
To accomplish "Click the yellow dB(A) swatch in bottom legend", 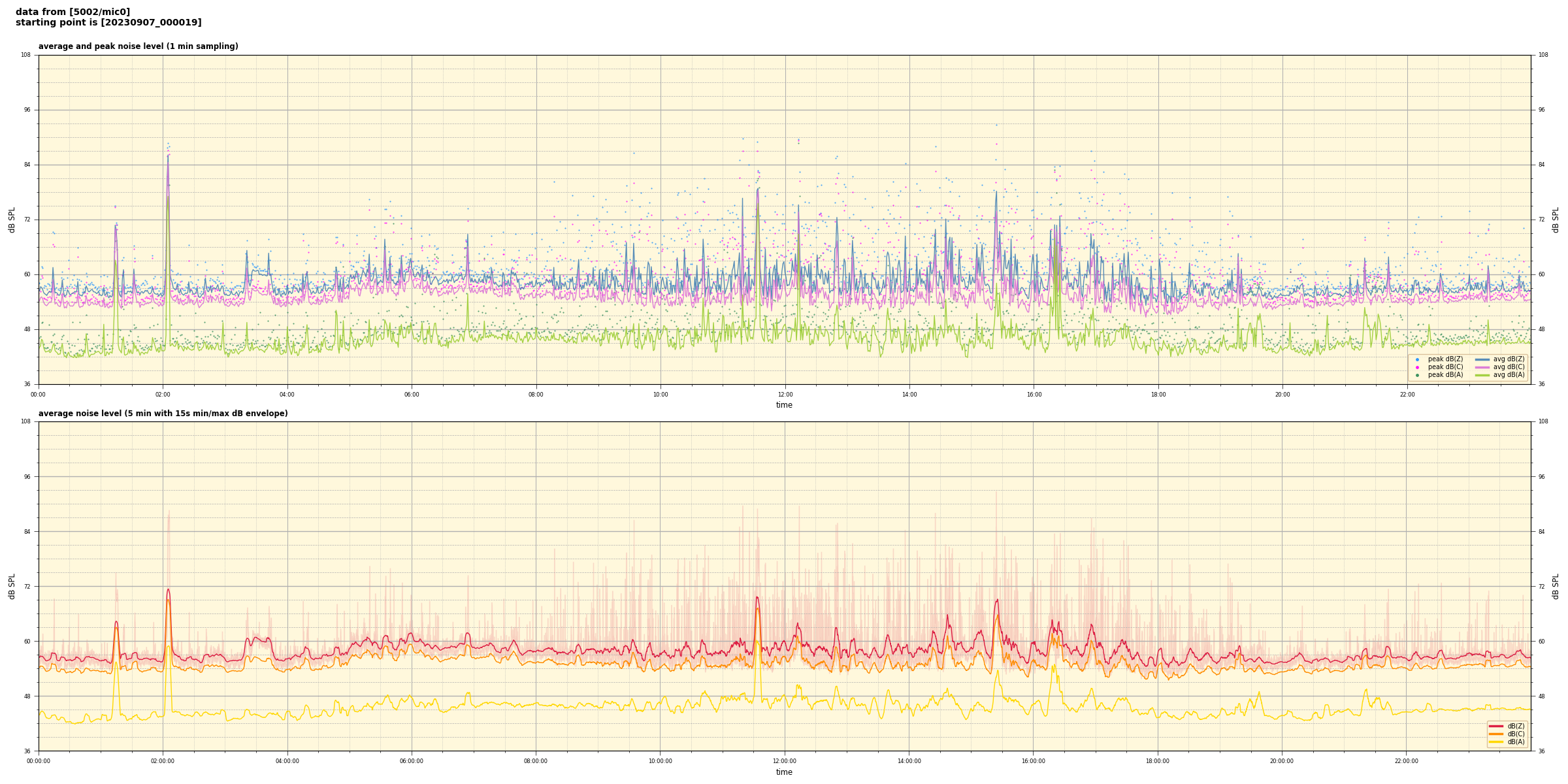I will (x=1496, y=742).
